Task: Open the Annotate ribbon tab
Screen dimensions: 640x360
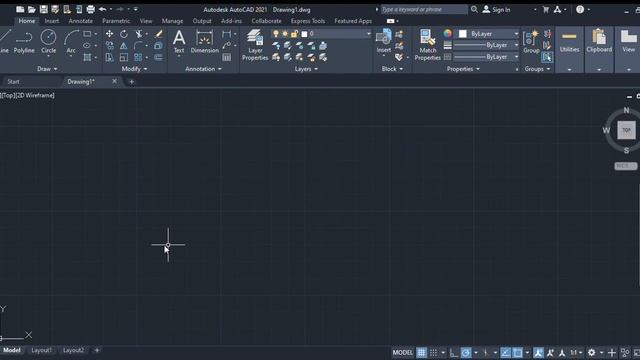Action: pyautogui.click(x=80, y=21)
